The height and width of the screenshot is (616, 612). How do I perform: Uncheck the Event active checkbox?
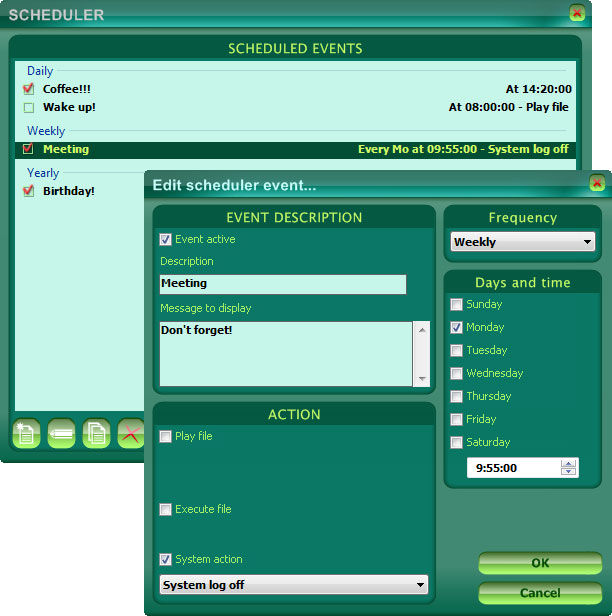click(x=165, y=239)
